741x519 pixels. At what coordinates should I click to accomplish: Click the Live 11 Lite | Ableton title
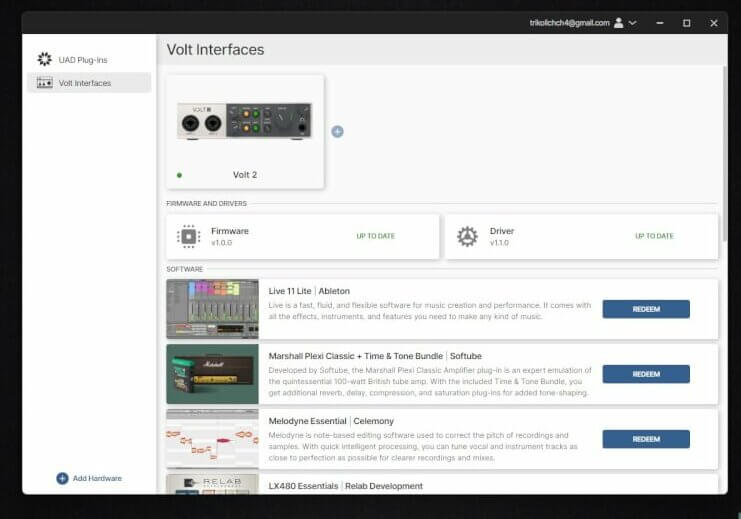pos(309,291)
